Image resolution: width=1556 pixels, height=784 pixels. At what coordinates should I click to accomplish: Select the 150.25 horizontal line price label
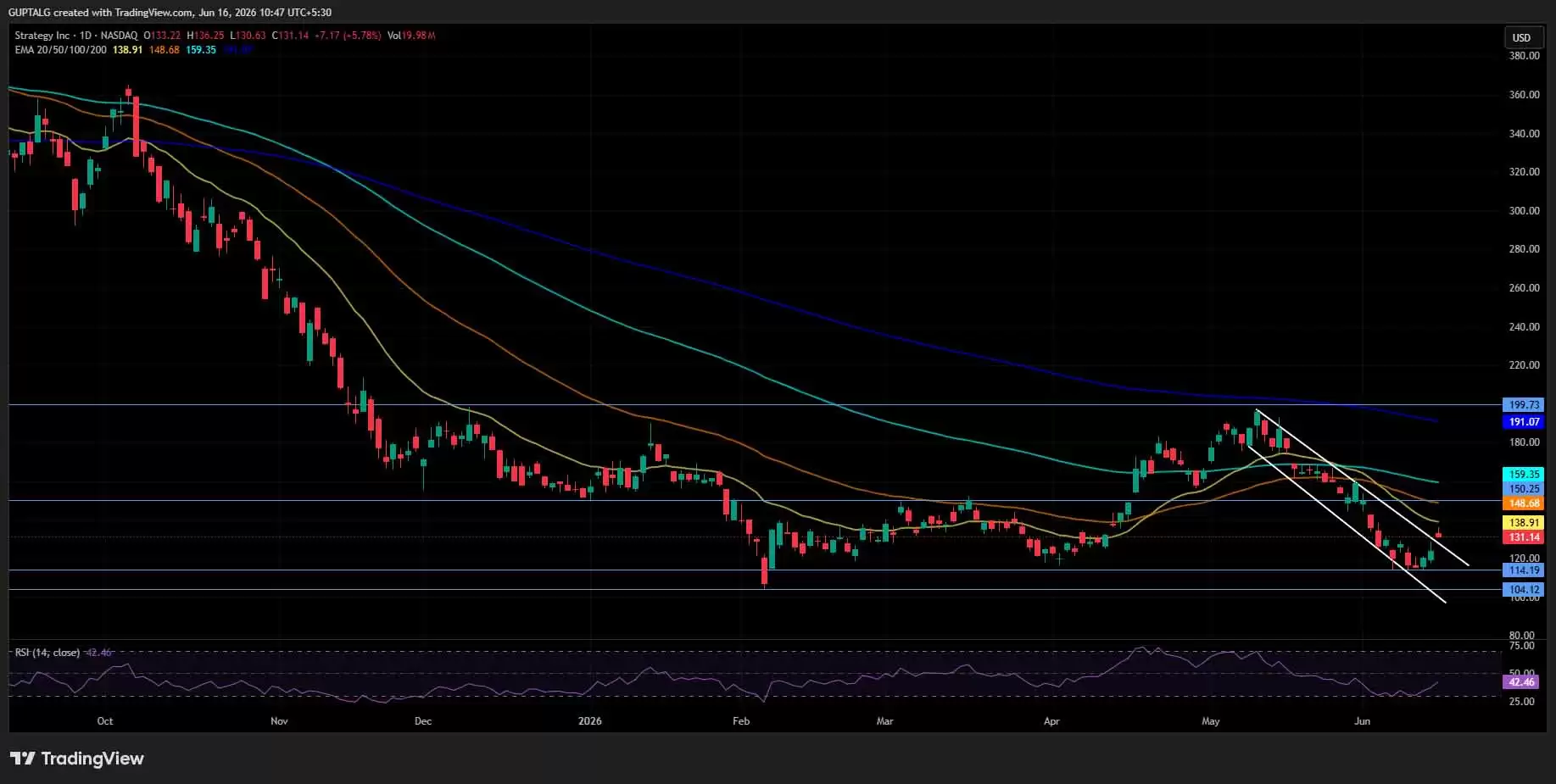pyautogui.click(x=1524, y=489)
